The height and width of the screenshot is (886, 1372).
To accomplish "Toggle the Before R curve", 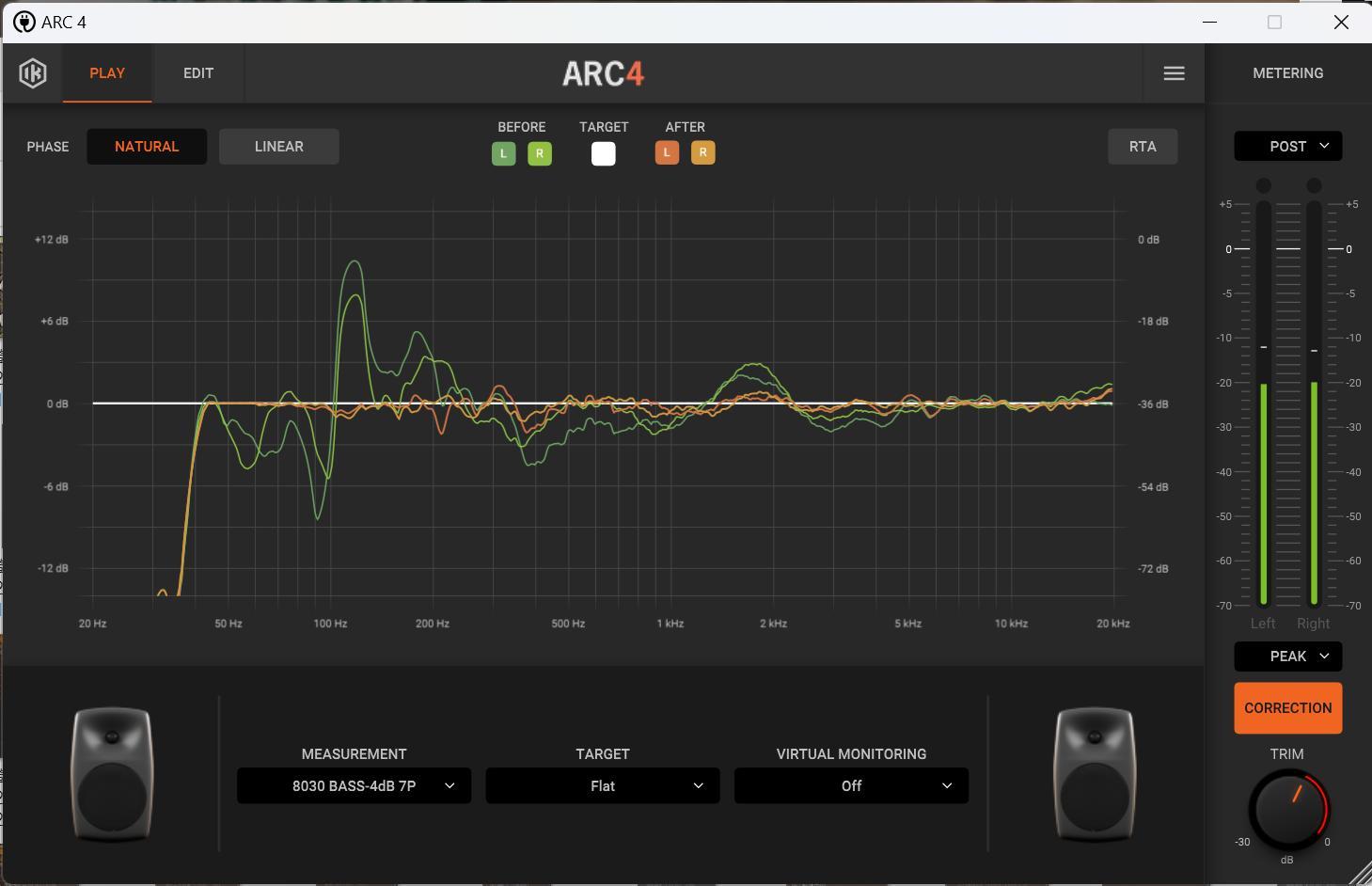I will click(540, 153).
